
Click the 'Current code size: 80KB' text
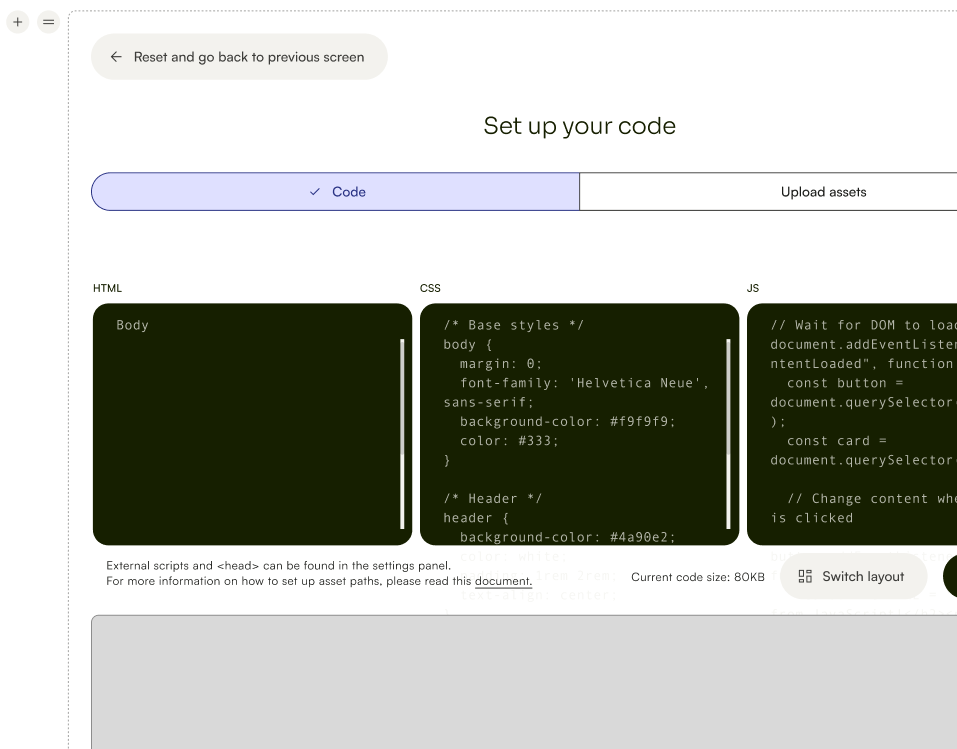click(697, 577)
